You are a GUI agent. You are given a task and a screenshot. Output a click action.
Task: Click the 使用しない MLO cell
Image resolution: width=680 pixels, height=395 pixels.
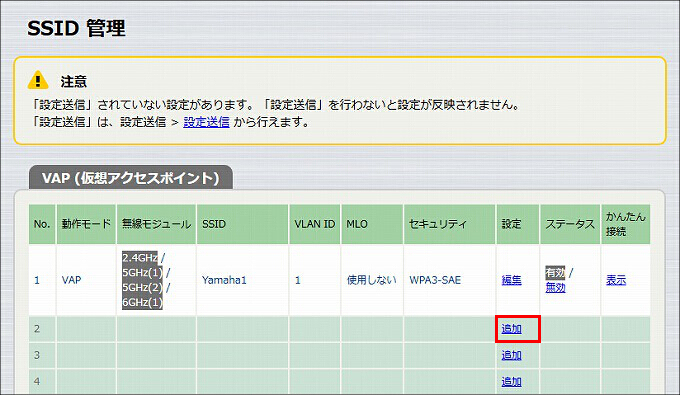(x=372, y=280)
